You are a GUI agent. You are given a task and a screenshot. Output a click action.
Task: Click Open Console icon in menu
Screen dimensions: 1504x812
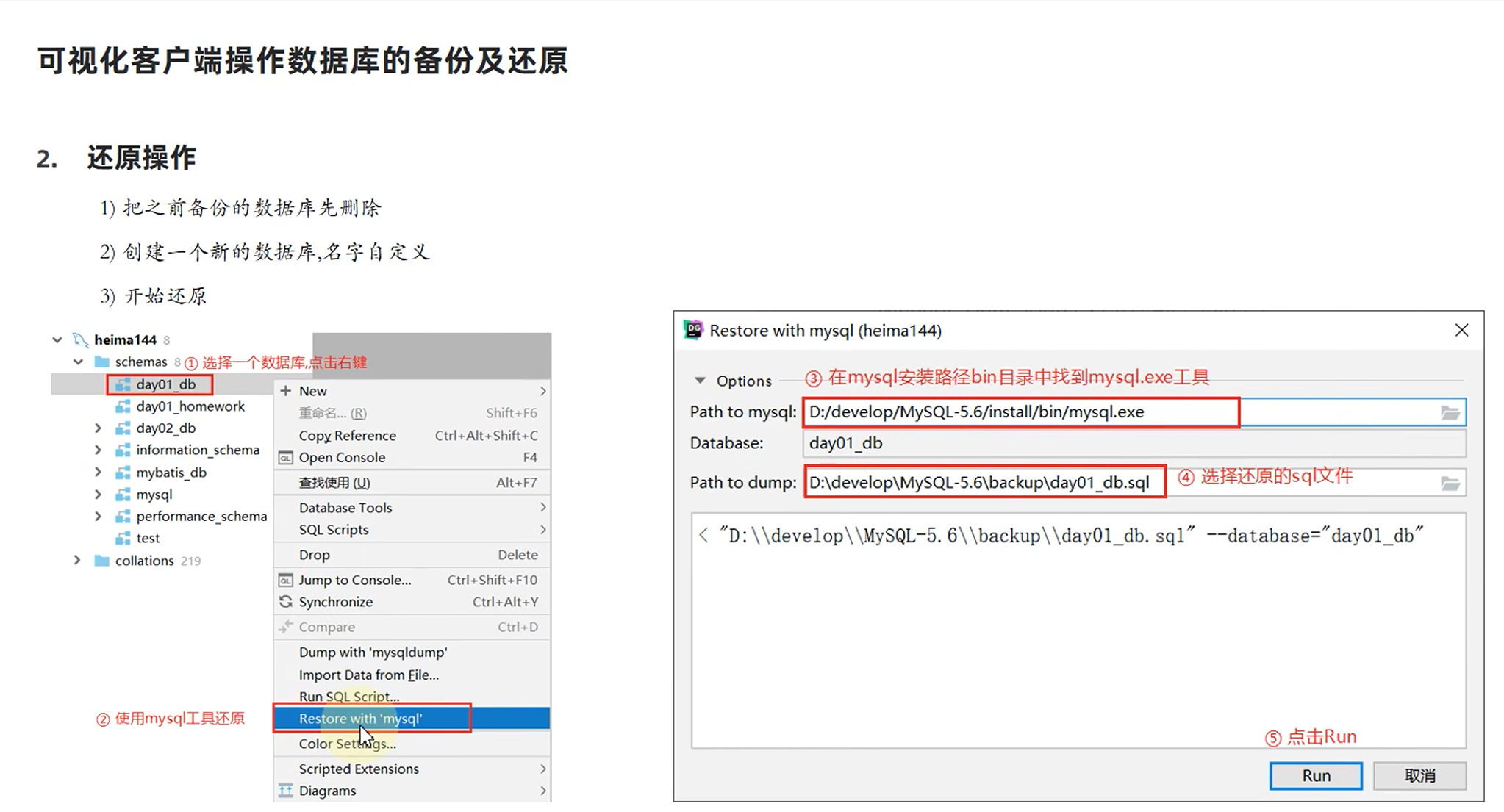286,458
